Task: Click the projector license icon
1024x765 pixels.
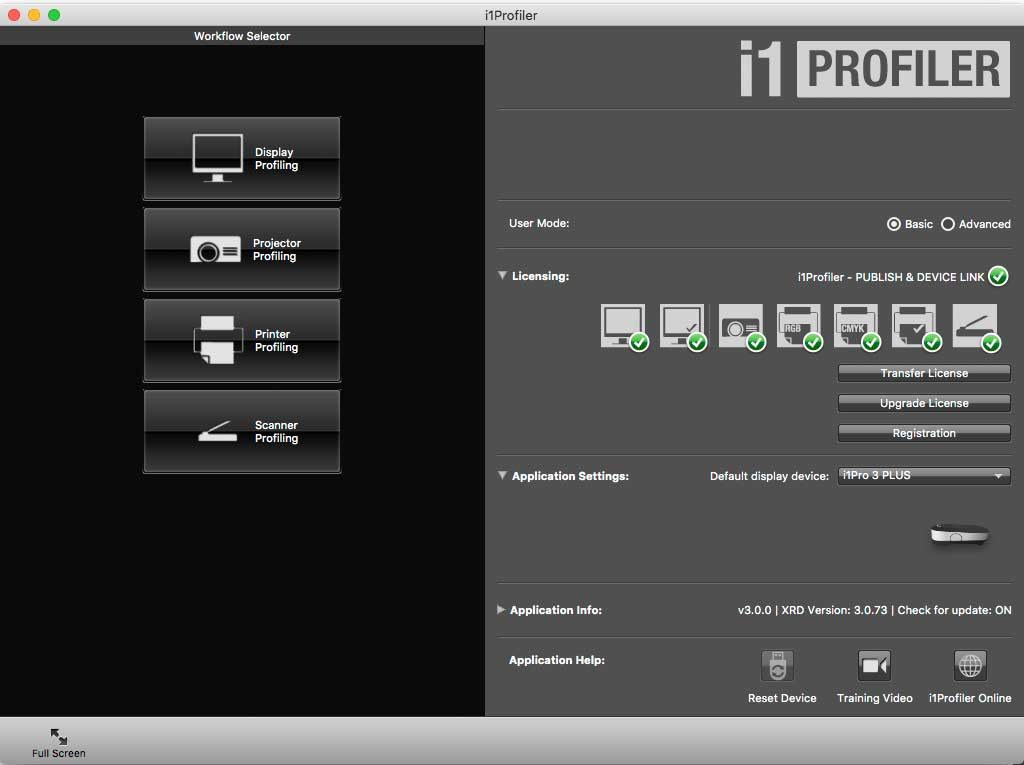Action: click(741, 327)
